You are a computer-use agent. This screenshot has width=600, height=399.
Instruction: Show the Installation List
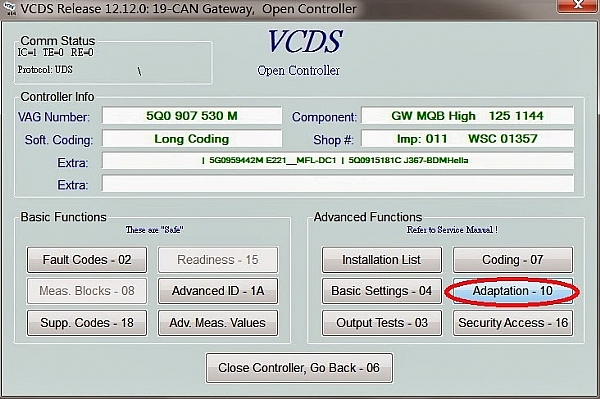coord(382,260)
